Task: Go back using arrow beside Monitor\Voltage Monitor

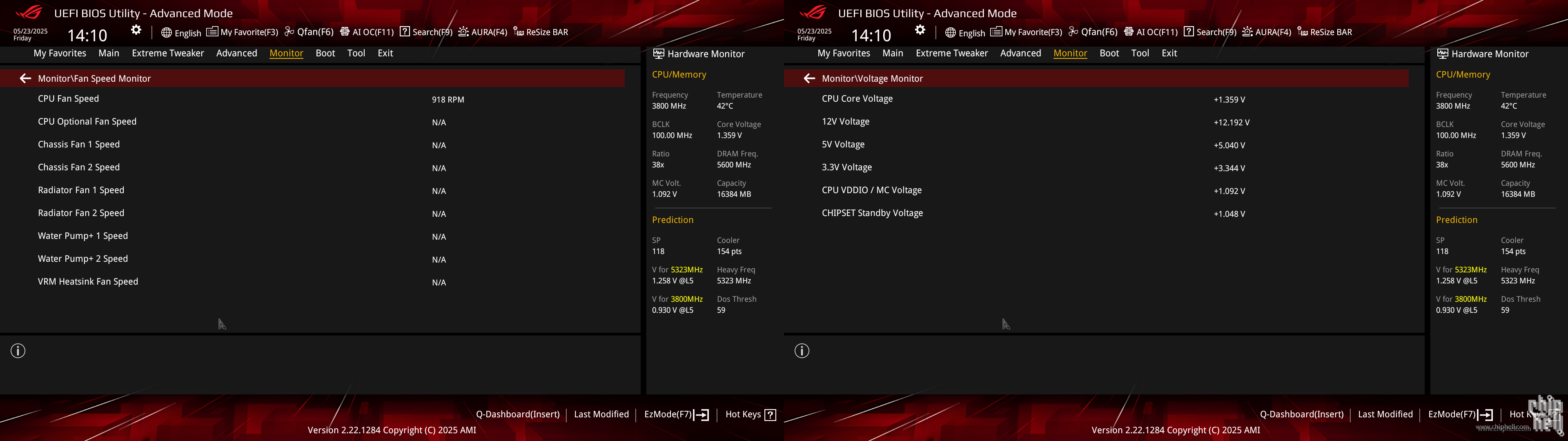Action: pyautogui.click(x=809, y=78)
